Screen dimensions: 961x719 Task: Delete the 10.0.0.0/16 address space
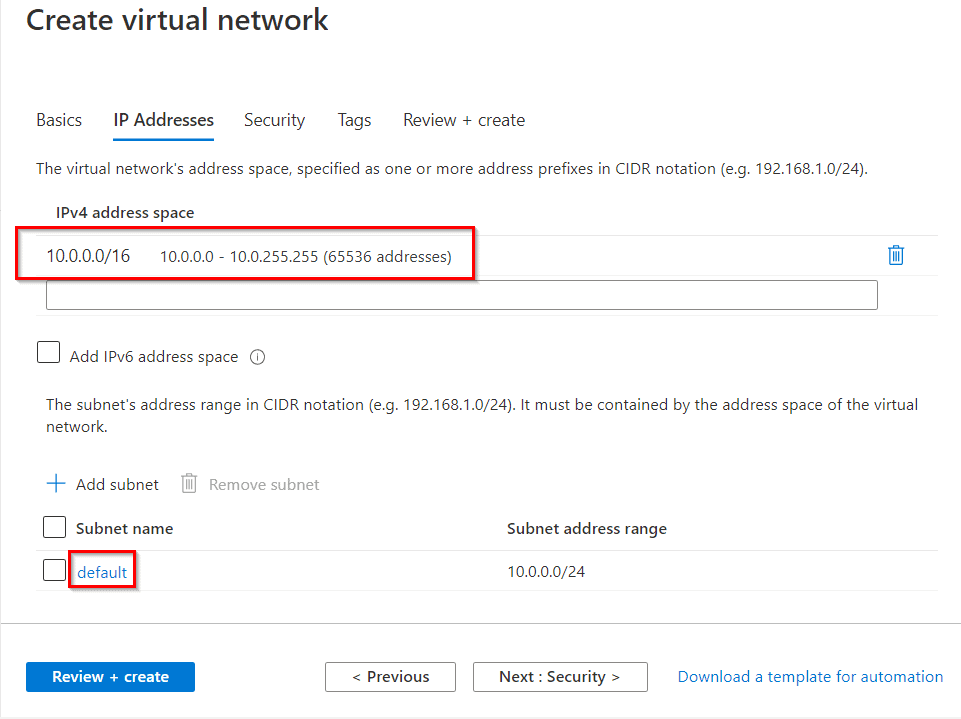pos(895,255)
